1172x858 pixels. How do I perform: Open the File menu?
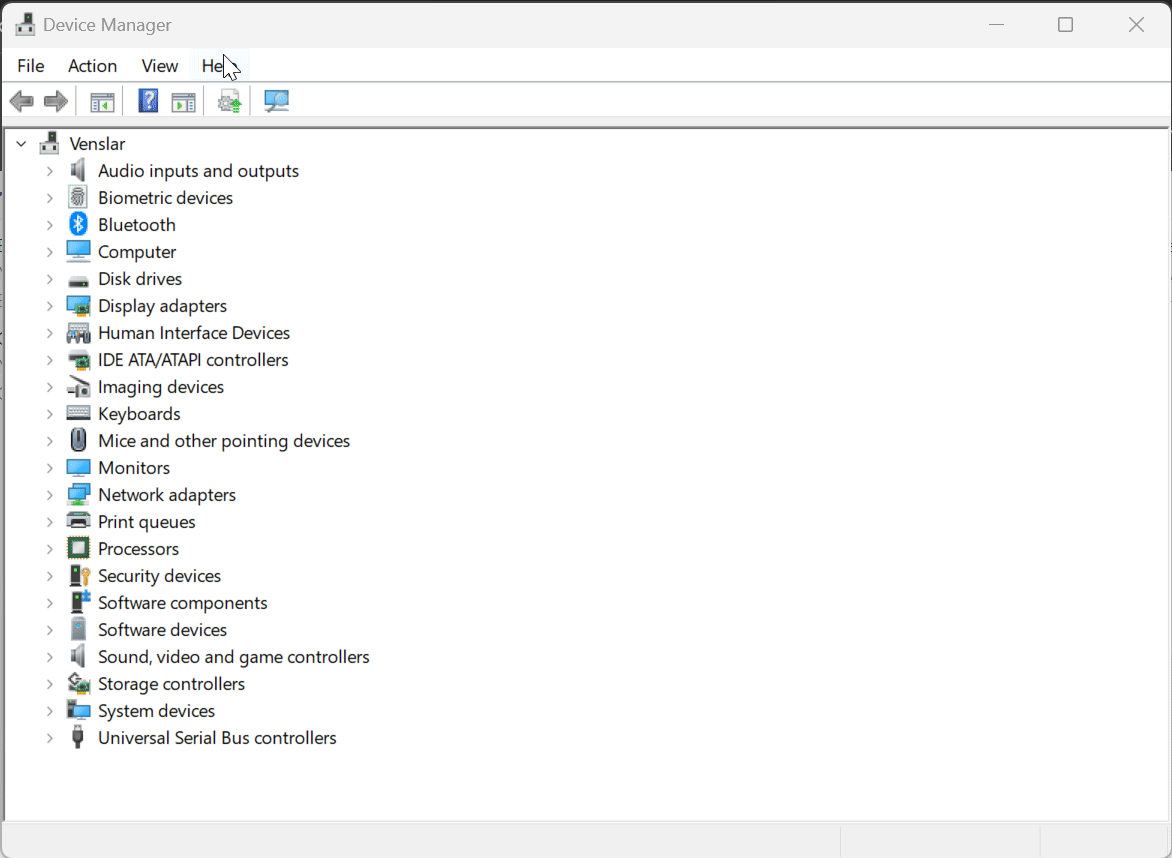(x=31, y=66)
